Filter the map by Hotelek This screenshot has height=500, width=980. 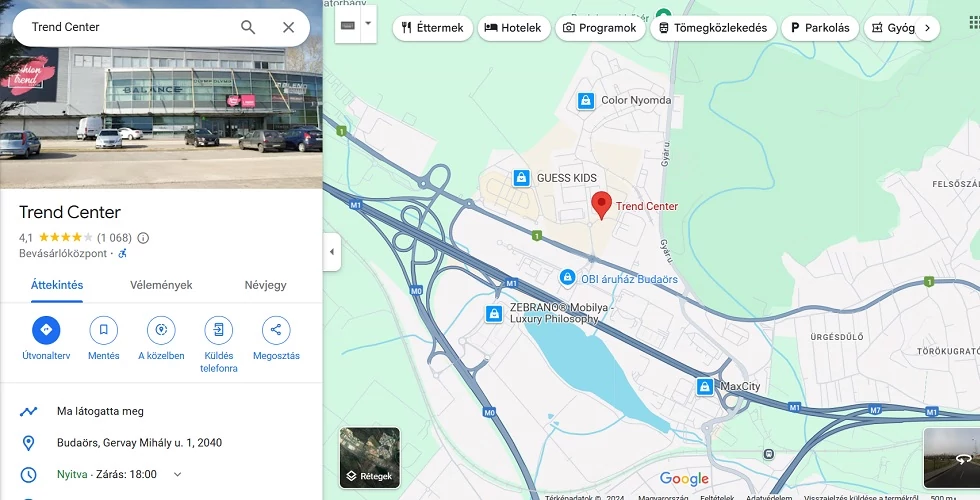coord(514,28)
